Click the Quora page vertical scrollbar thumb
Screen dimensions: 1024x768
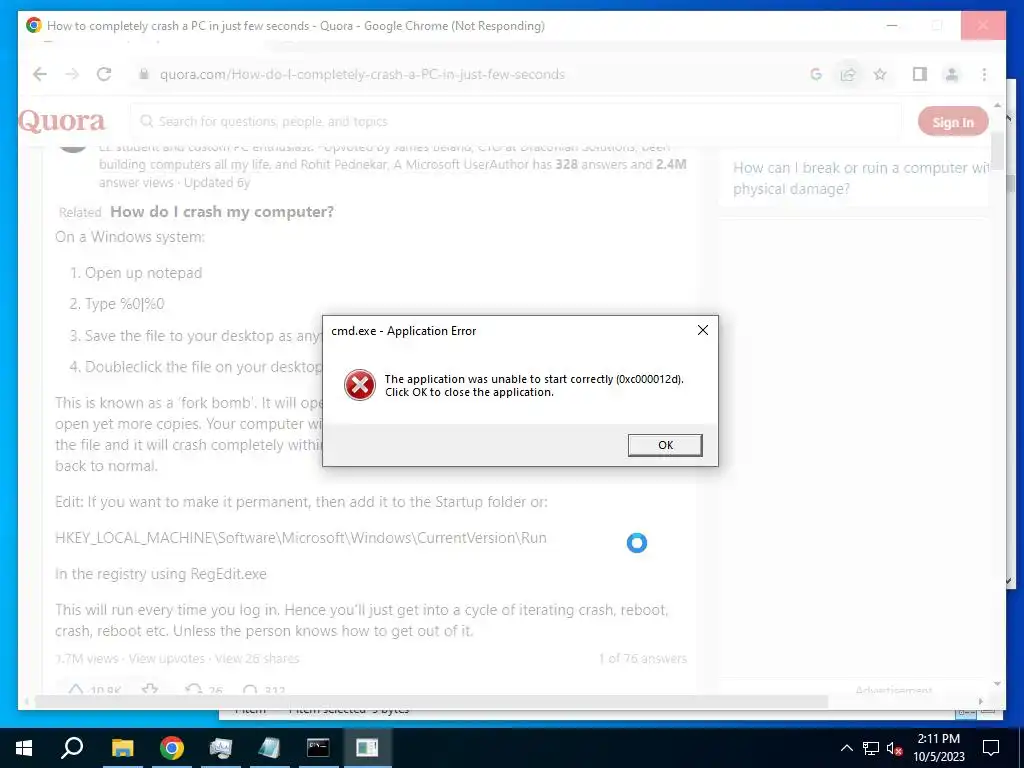(997, 152)
